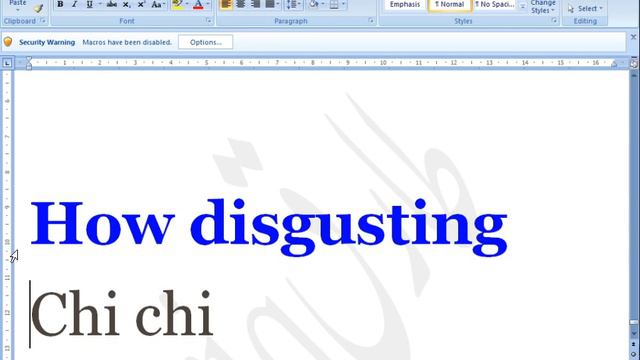Apply the No Spacing style
Image resolution: width=640 pixels, height=360 pixels.
pos(494,4)
